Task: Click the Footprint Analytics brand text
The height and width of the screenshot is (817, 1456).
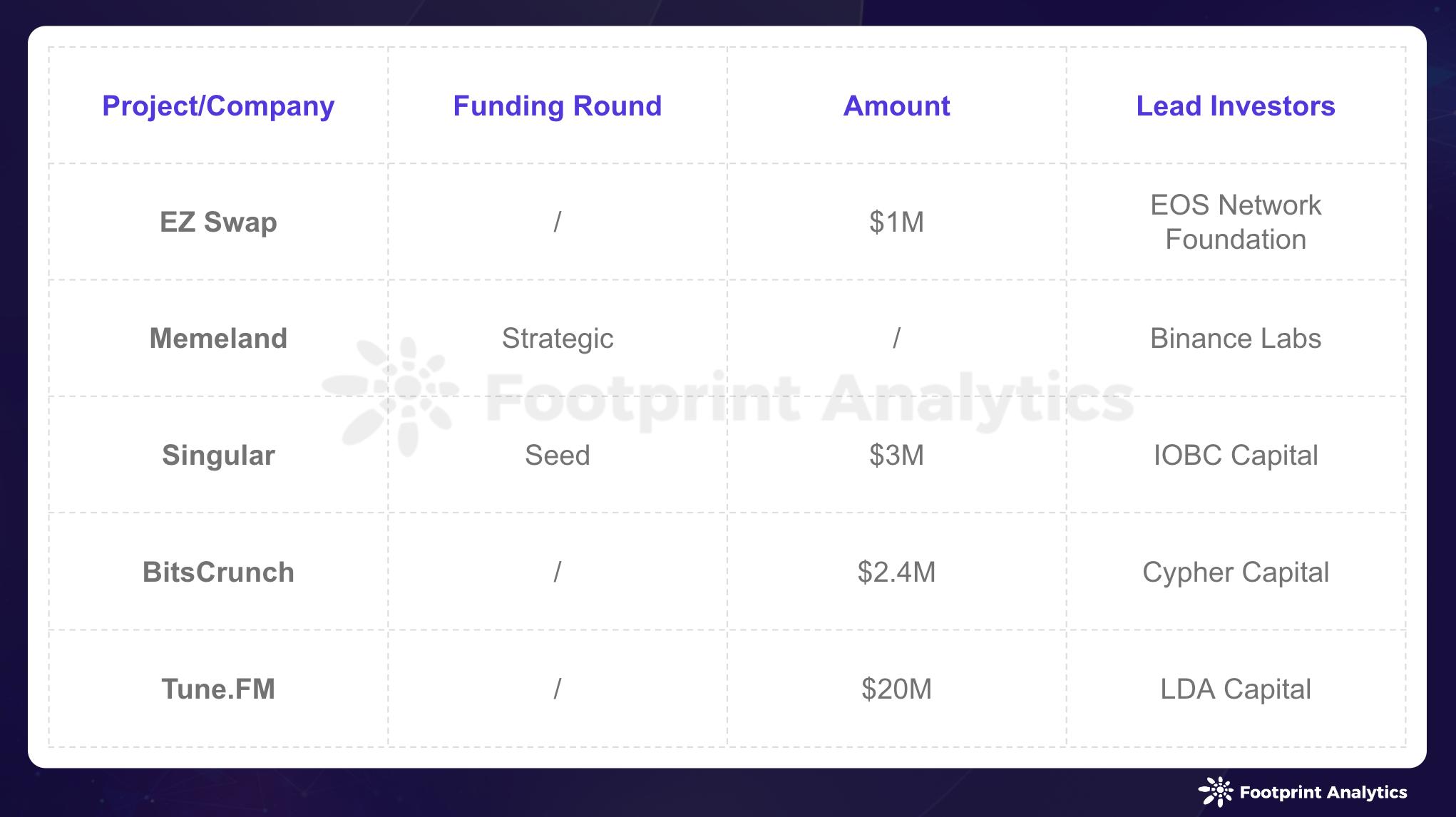Action: (1323, 793)
